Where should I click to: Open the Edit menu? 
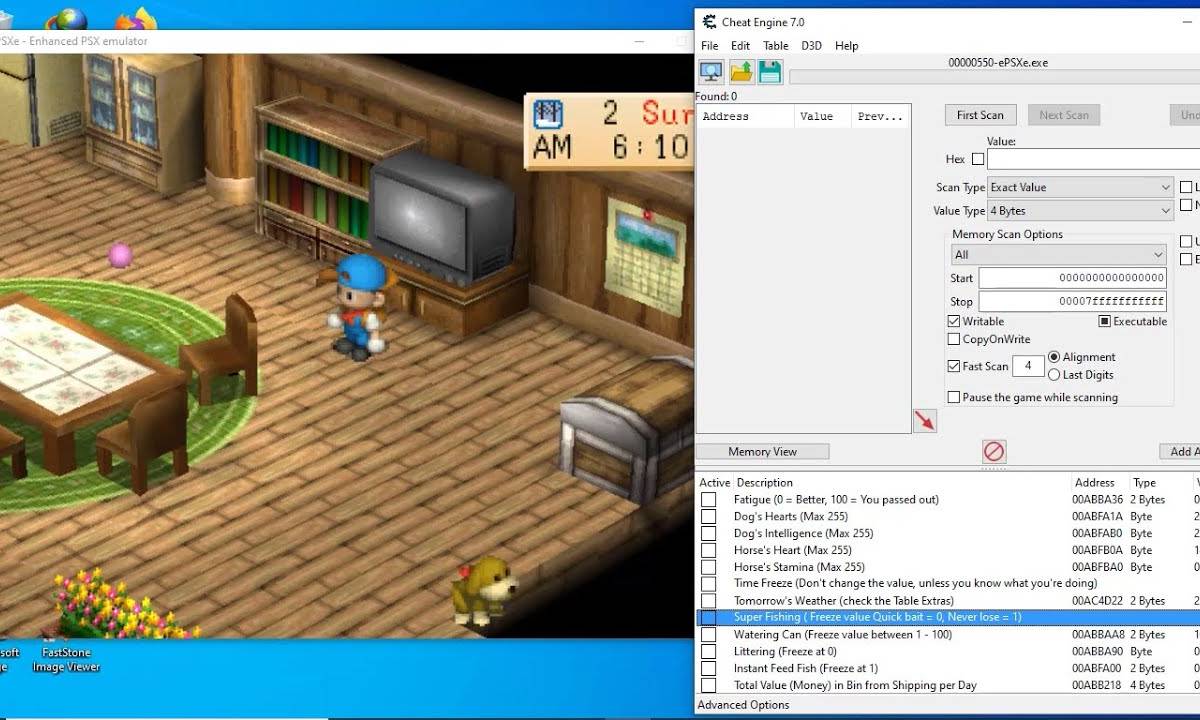[740, 46]
